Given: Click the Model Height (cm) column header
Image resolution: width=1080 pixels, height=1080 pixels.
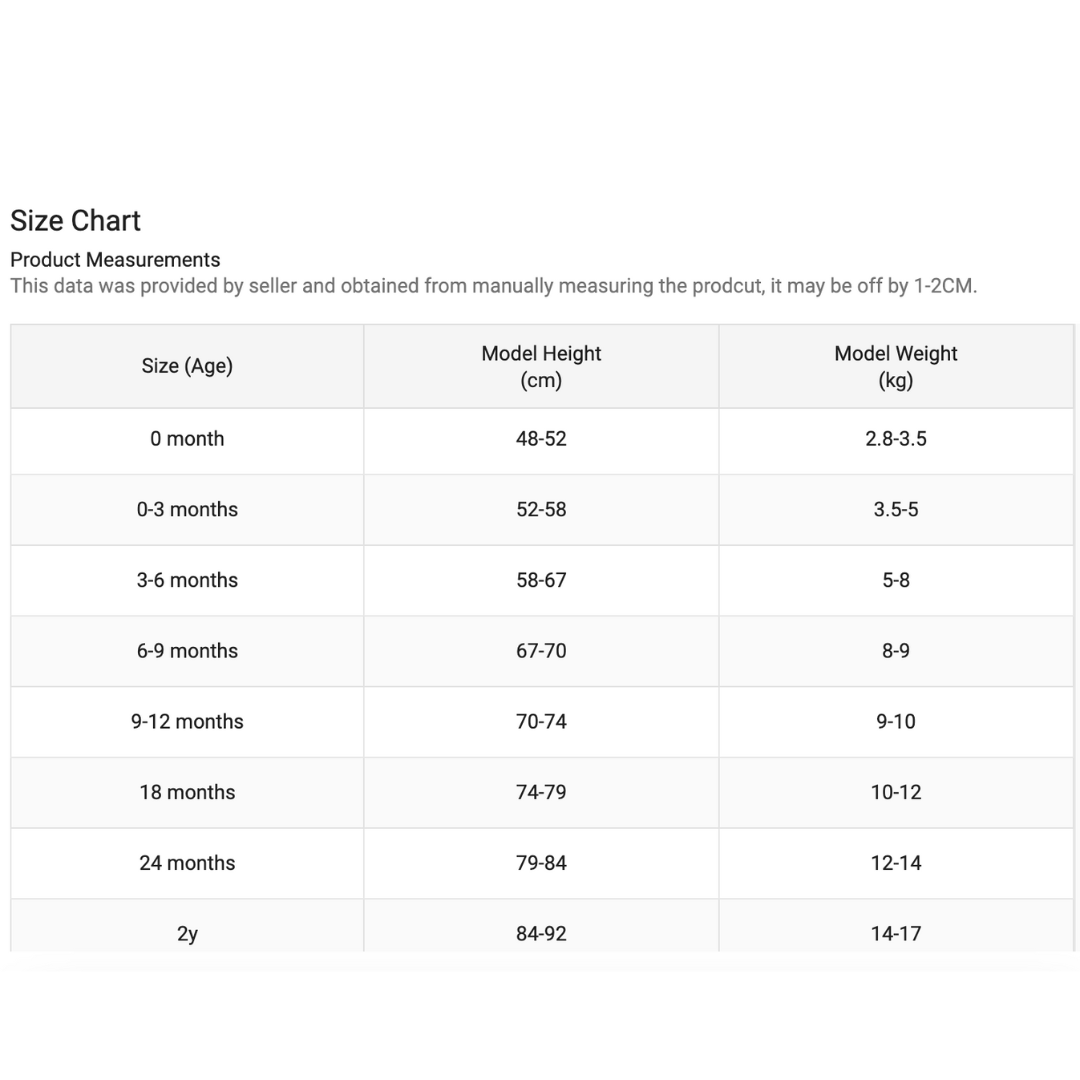Looking at the screenshot, I should (x=541, y=366).
